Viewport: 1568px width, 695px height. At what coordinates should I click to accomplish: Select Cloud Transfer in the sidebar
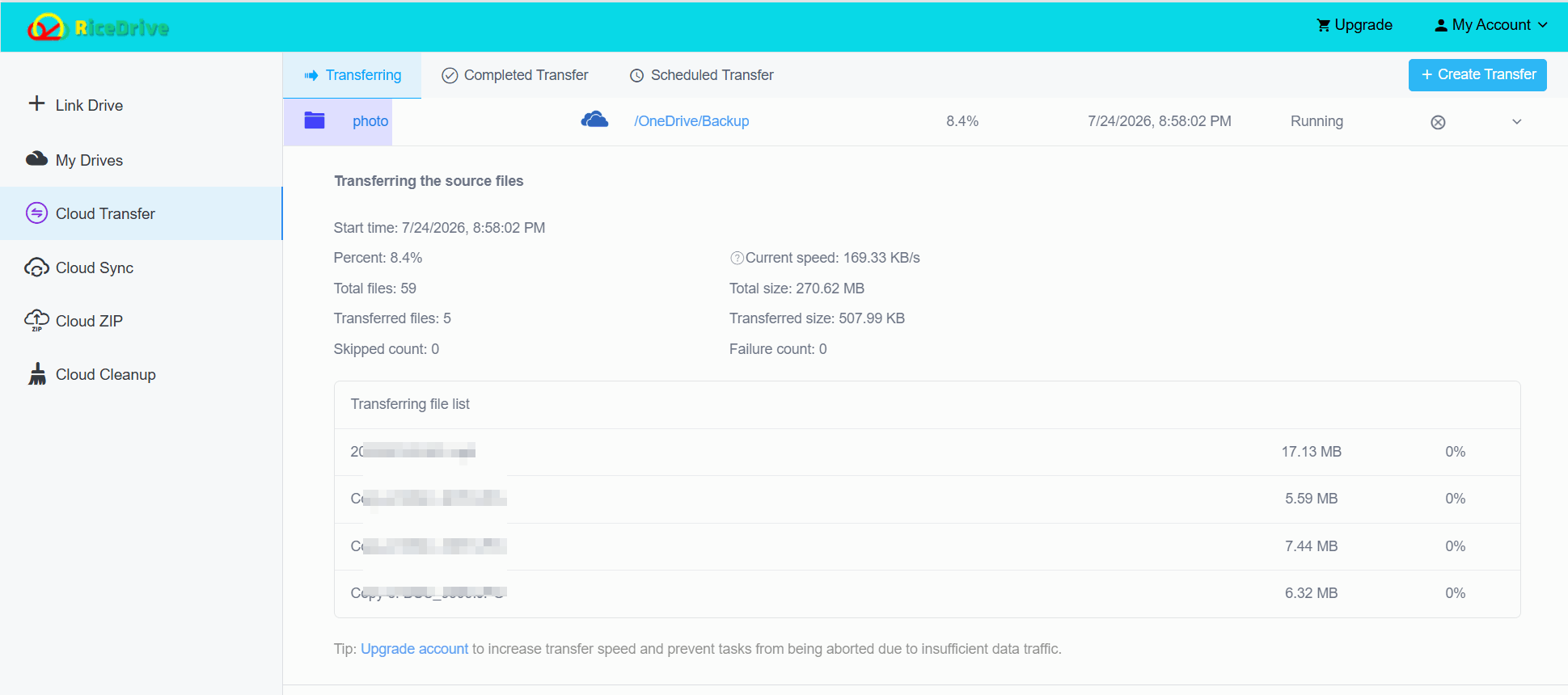click(142, 213)
